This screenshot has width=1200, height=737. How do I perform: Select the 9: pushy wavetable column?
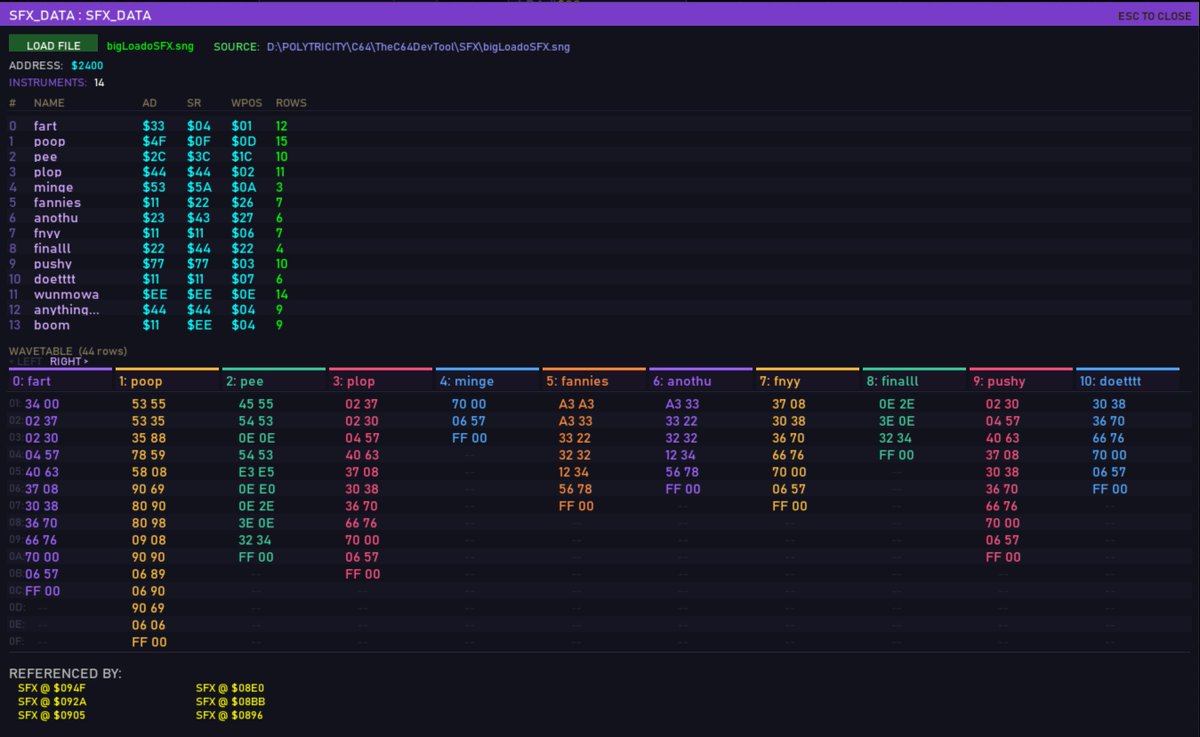1022,381
